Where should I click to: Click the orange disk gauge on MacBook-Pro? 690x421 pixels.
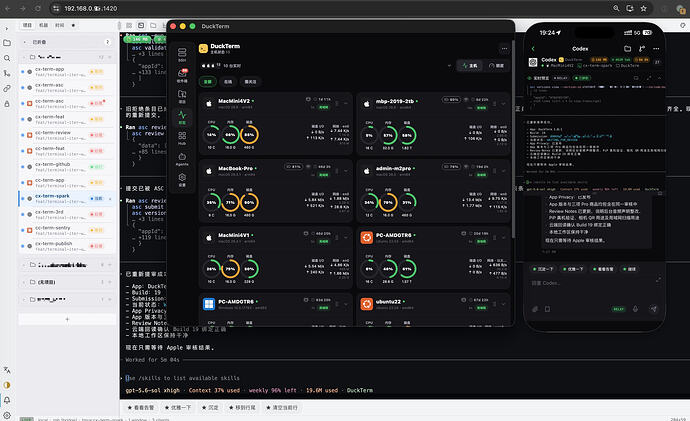pos(249,202)
